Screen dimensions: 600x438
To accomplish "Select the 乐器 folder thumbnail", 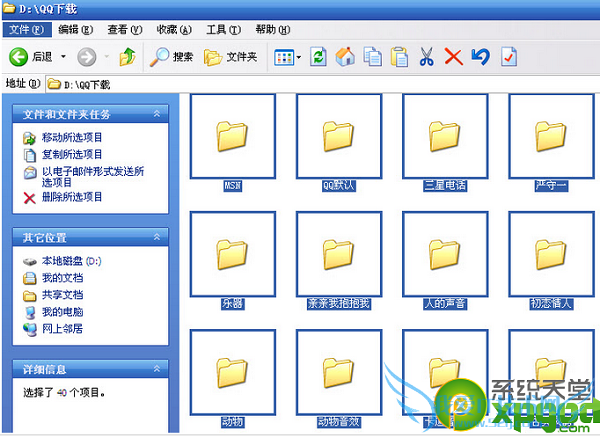I will coord(233,254).
